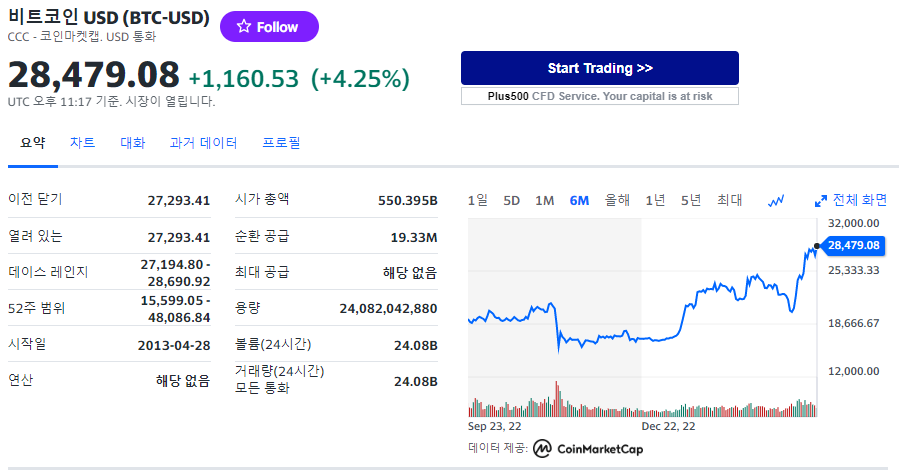This screenshot has height=470, width=899.
Task: Click 이전 닫기 value 27,293.41
Action: (x=179, y=201)
